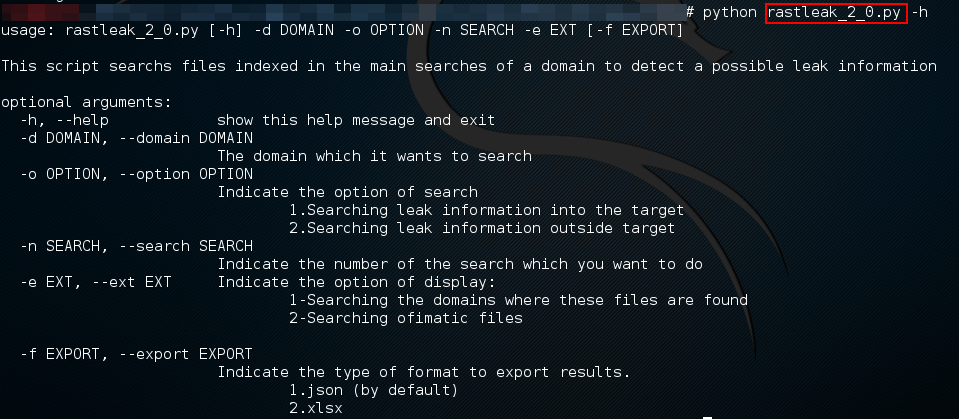Click the script description sentence
Image resolution: width=959 pixels, height=419 pixels.
pos(469,66)
